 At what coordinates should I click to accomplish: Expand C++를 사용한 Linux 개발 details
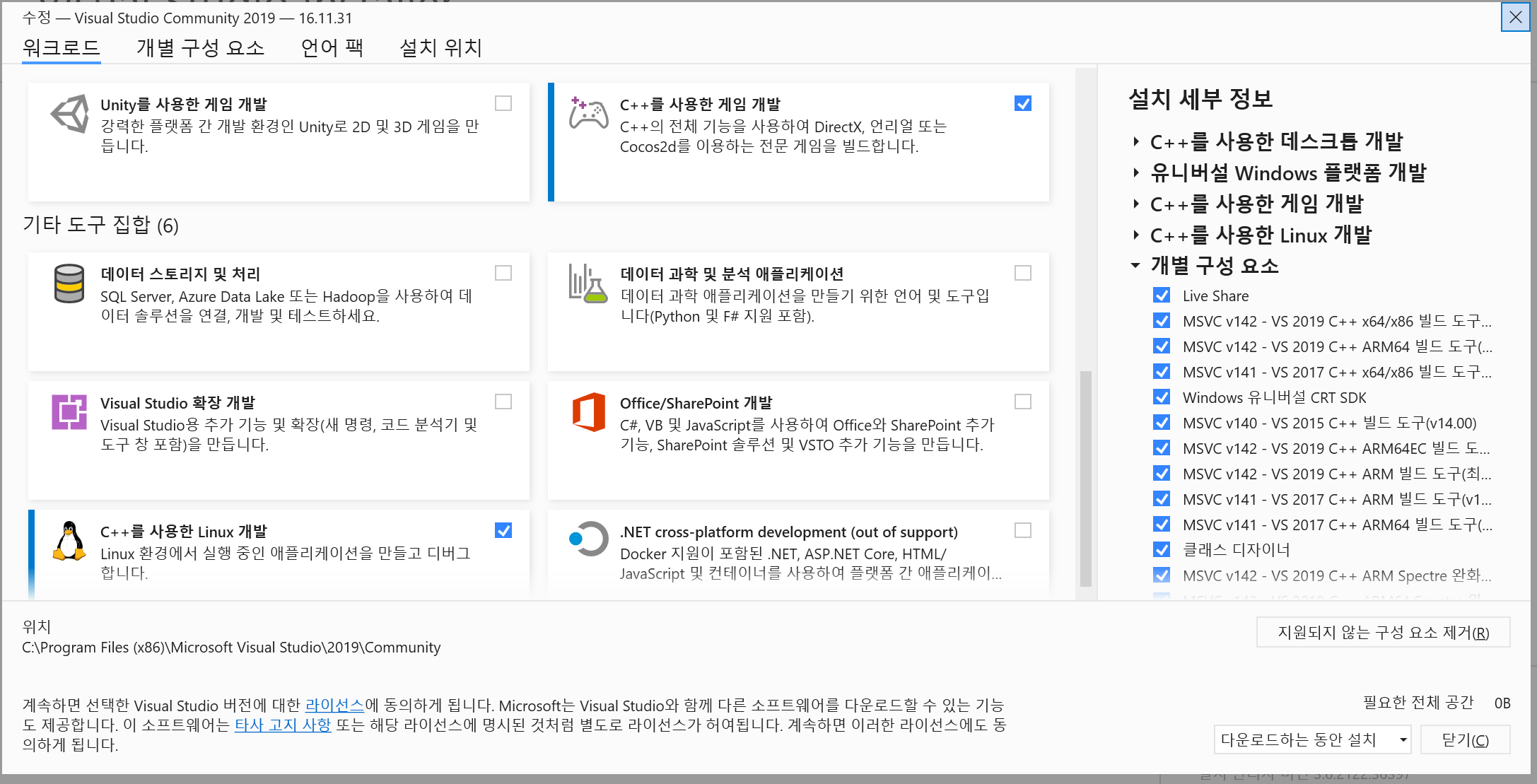(x=1135, y=235)
